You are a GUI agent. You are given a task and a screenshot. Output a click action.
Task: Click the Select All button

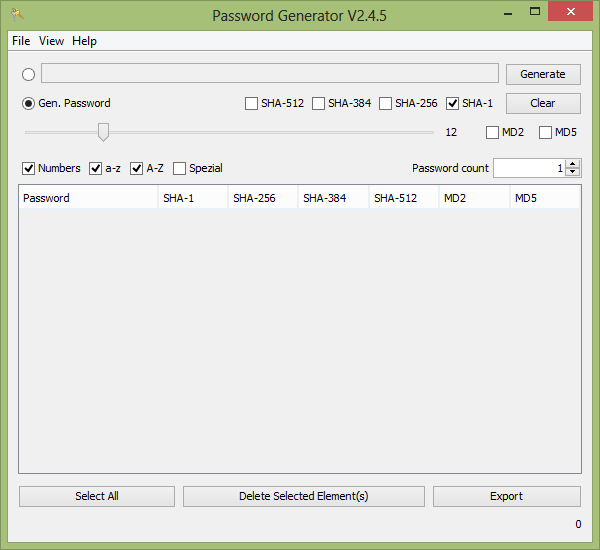(x=97, y=496)
